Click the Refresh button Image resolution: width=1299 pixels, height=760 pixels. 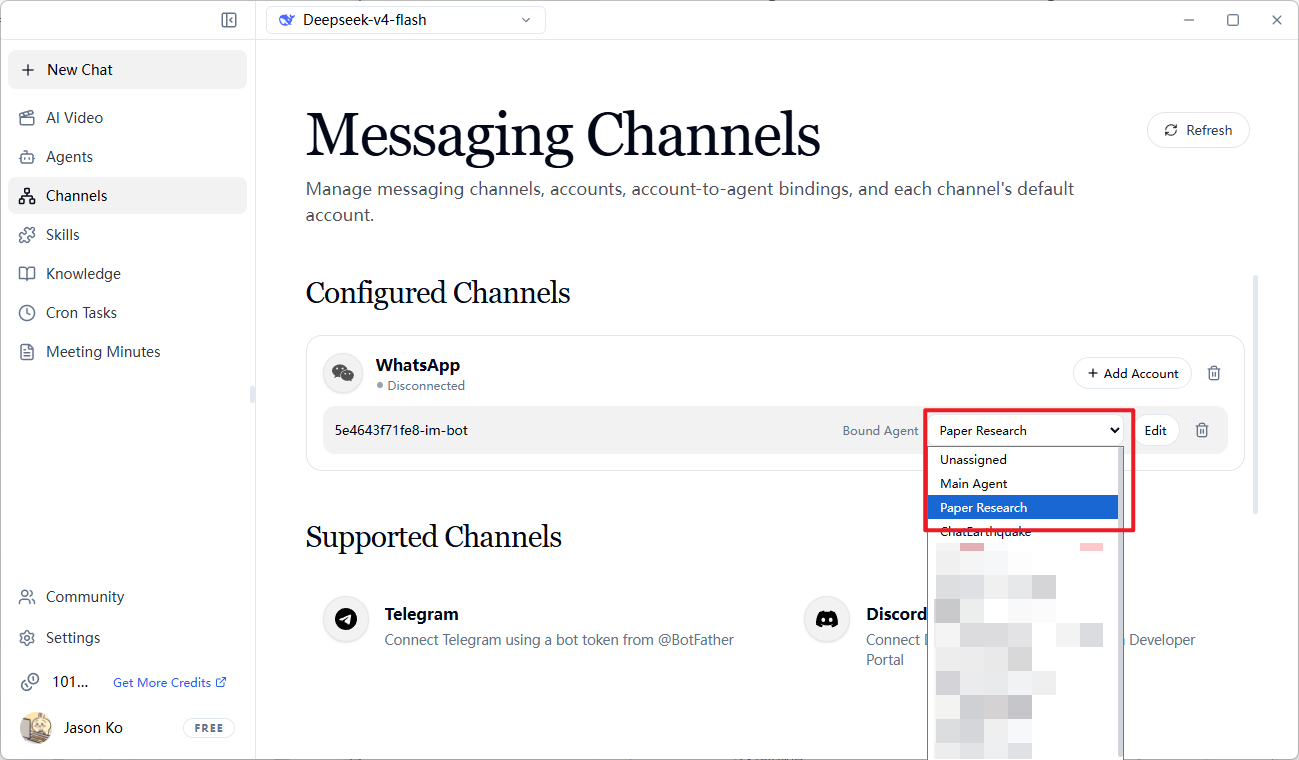[1198, 130]
